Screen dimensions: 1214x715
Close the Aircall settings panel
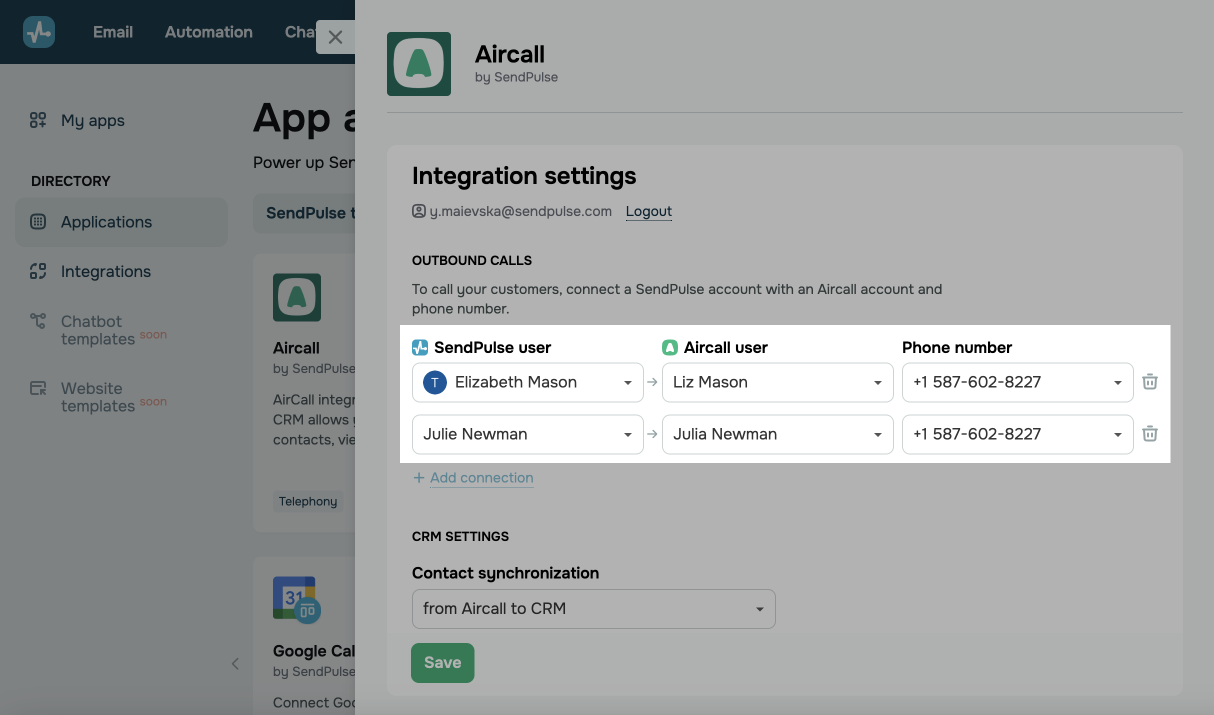click(335, 37)
